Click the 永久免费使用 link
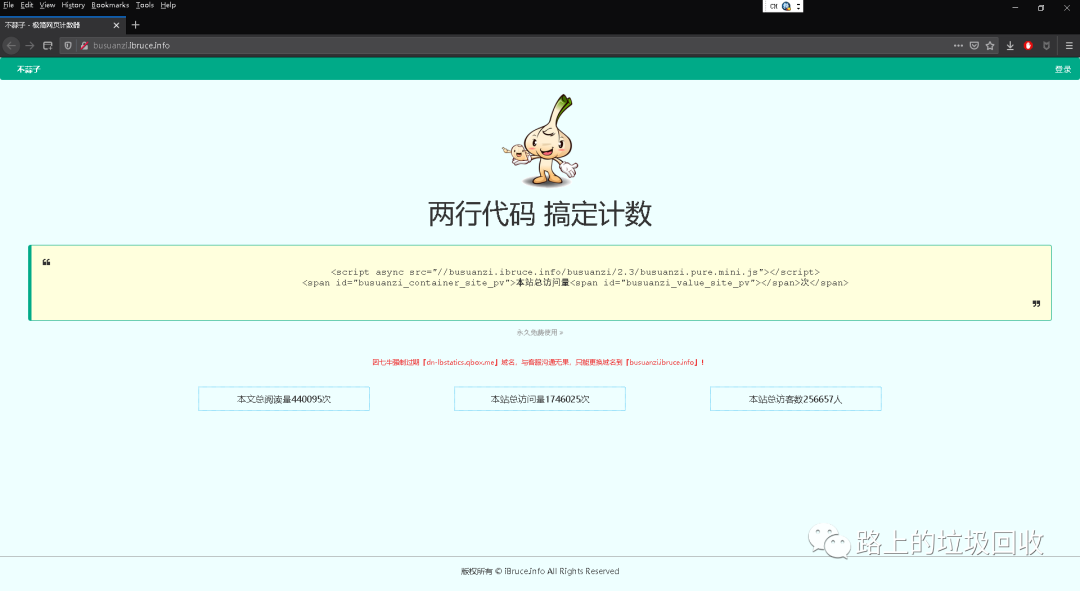The image size is (1080, 591). coord(540,333)
